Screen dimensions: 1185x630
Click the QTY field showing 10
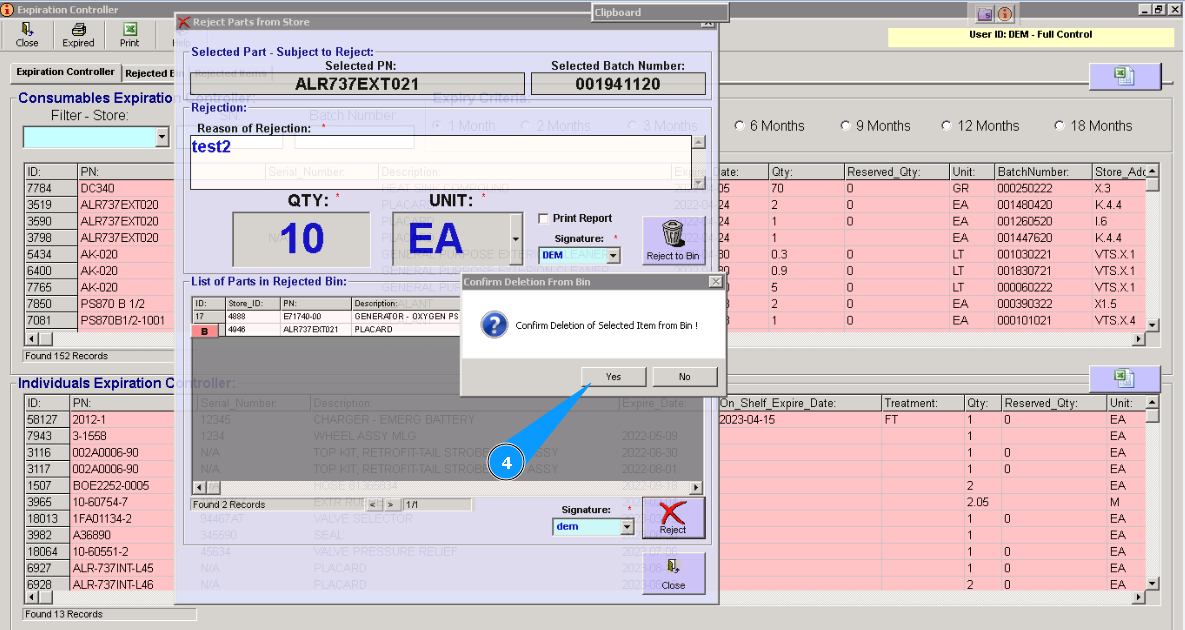pos(302,239)
